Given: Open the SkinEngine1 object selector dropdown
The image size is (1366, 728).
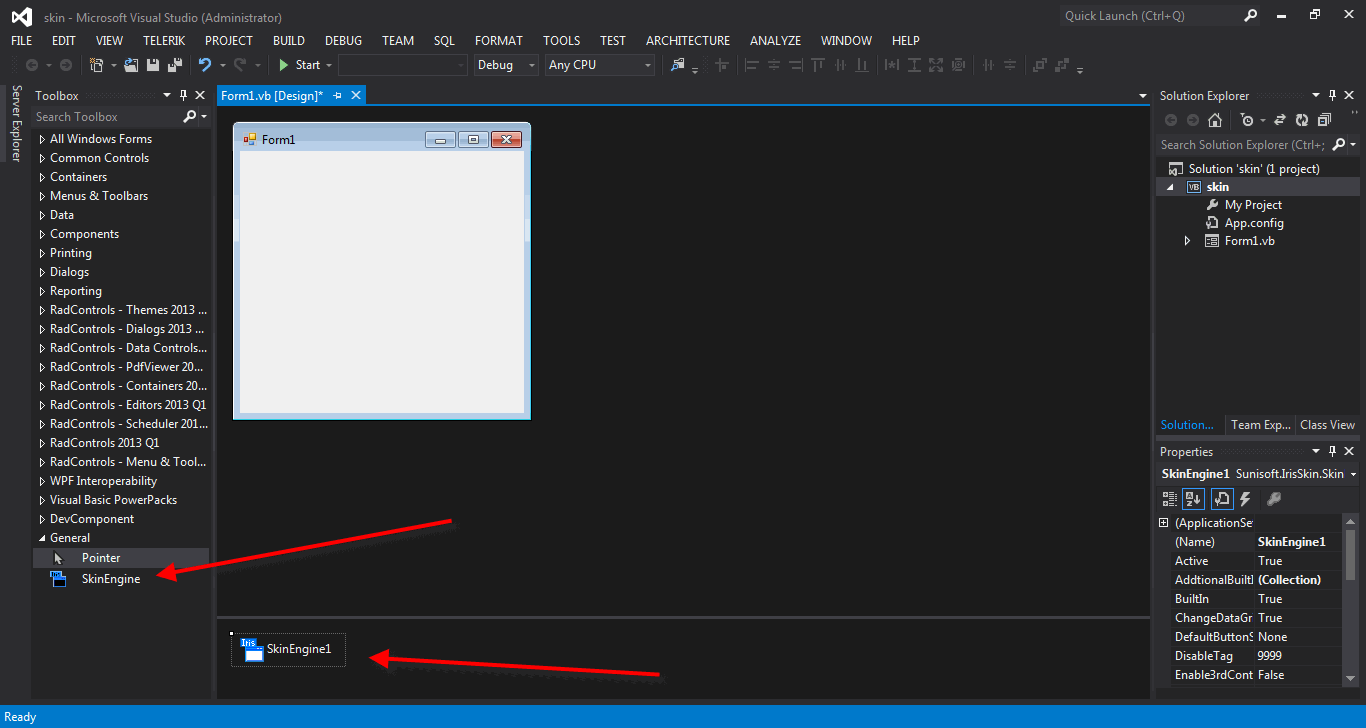Looking at the screenshot, I should pos(1353,474).
